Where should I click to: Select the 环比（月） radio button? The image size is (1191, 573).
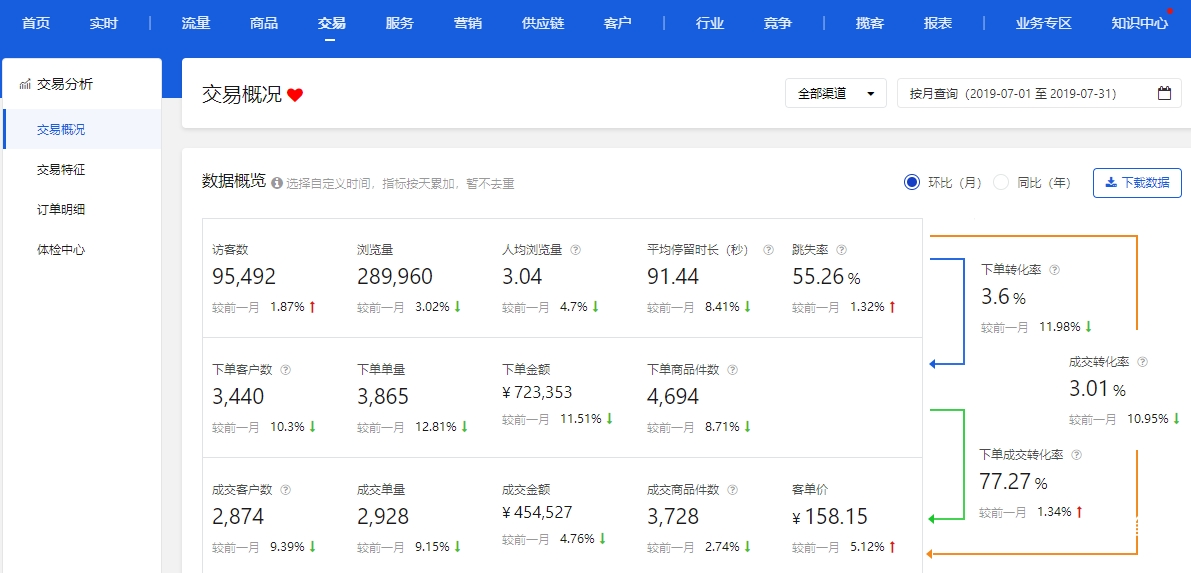click(911, 182)
